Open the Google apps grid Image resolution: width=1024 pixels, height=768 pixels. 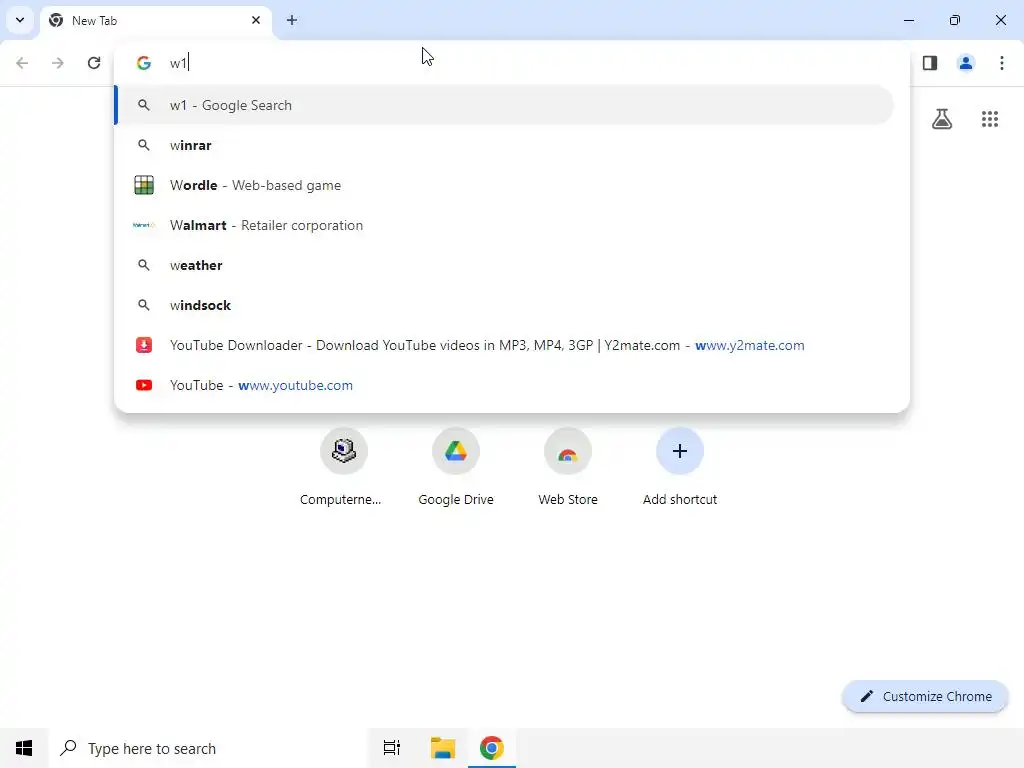pyautogui.click(x=990, y=119)
